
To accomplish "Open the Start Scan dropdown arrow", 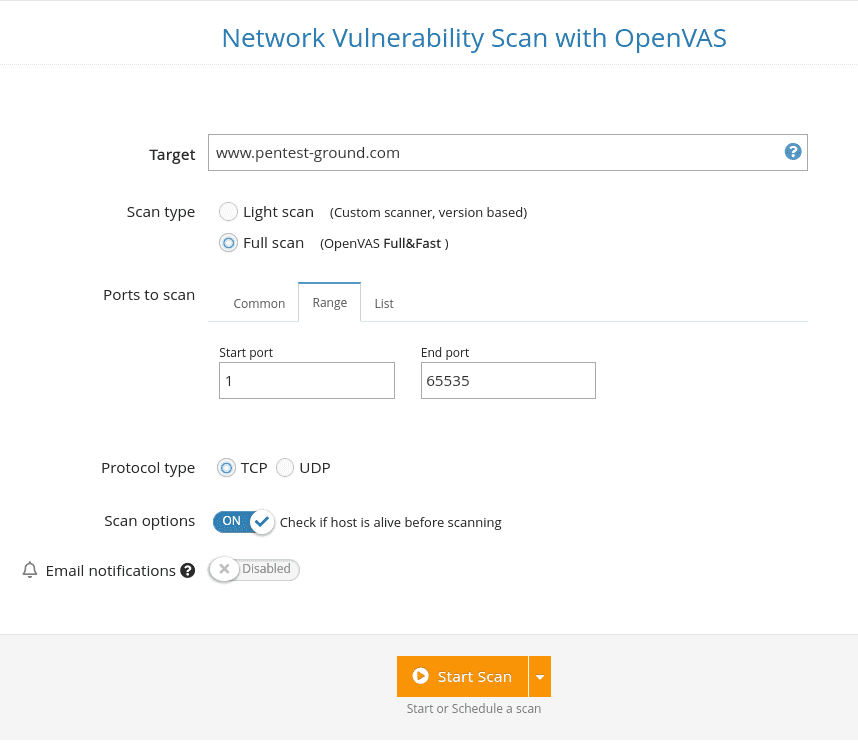I will pyautogui.click(x=540, y=676).
